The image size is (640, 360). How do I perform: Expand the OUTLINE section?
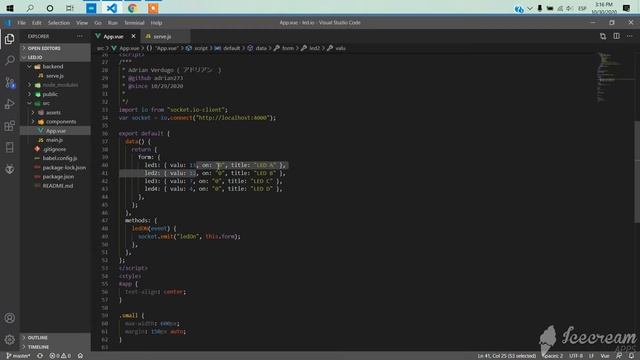tap(56, 338)
